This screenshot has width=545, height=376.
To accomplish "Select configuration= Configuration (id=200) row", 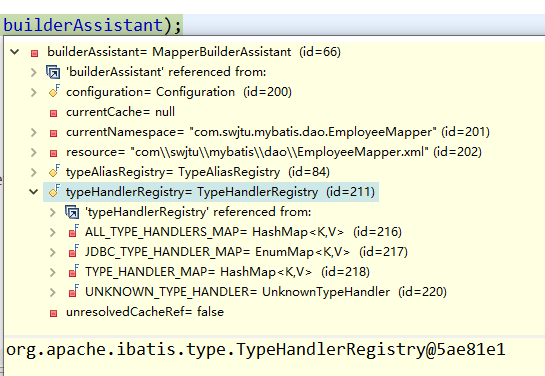I will [x=179, y=92].
